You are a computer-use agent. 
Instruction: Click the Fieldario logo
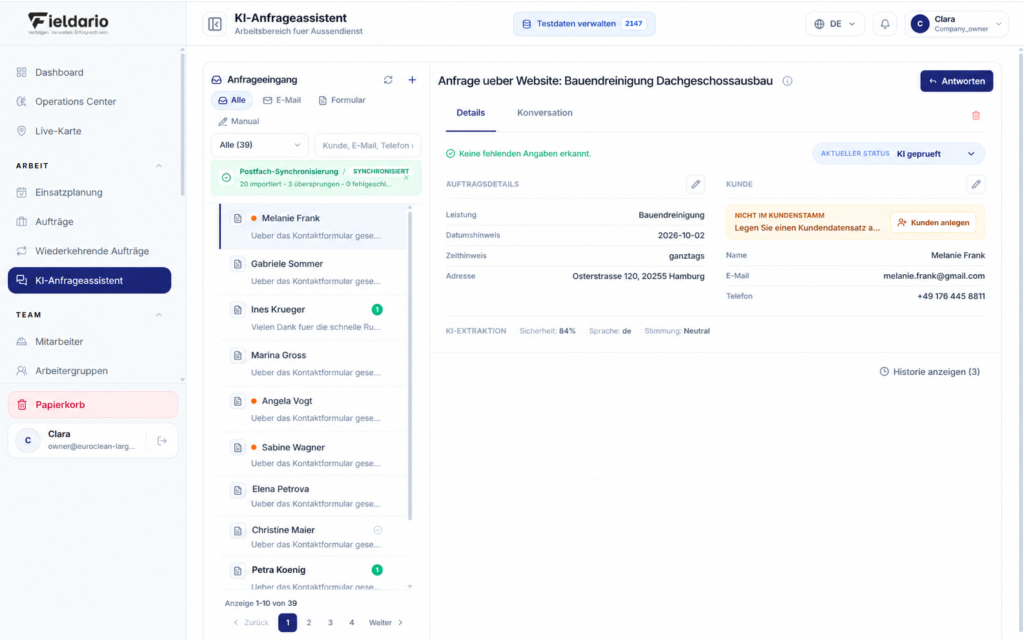tap(68, 24)
